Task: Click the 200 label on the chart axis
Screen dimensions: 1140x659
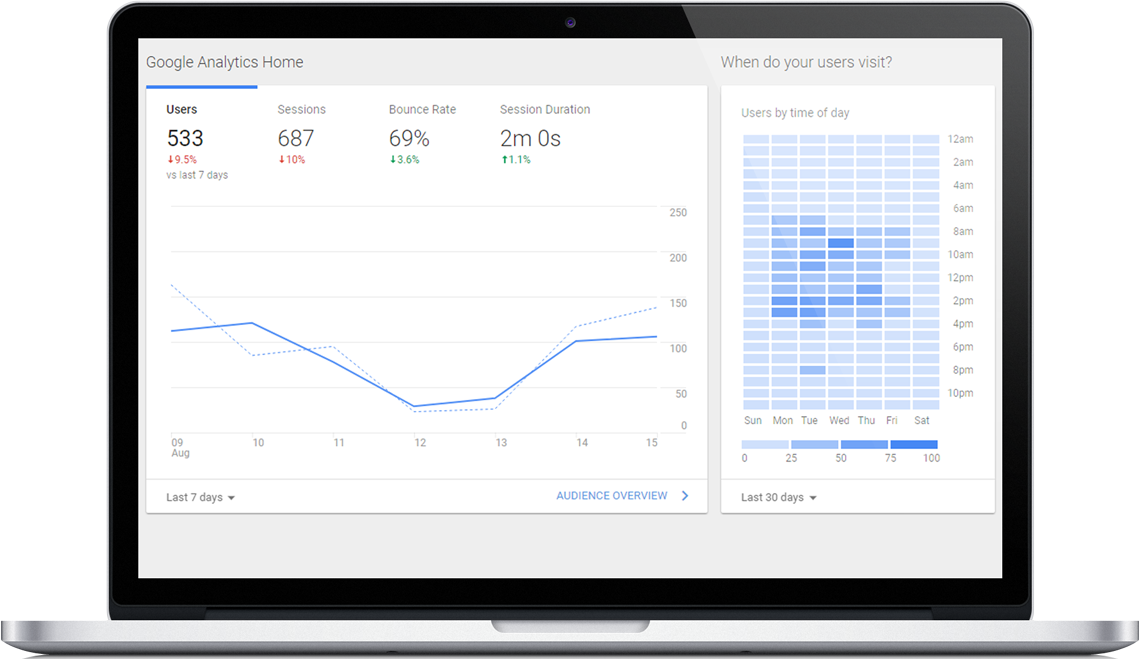Action: 678,258
